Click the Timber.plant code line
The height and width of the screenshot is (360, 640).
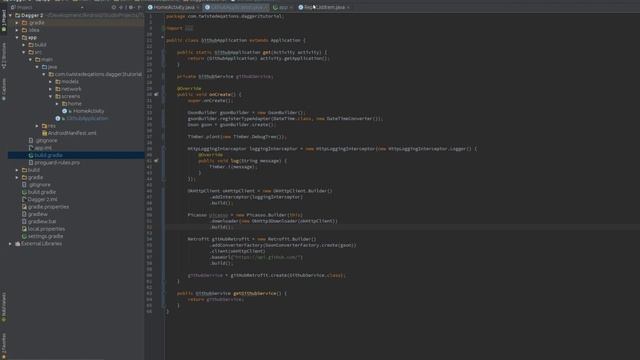[237, 137]
